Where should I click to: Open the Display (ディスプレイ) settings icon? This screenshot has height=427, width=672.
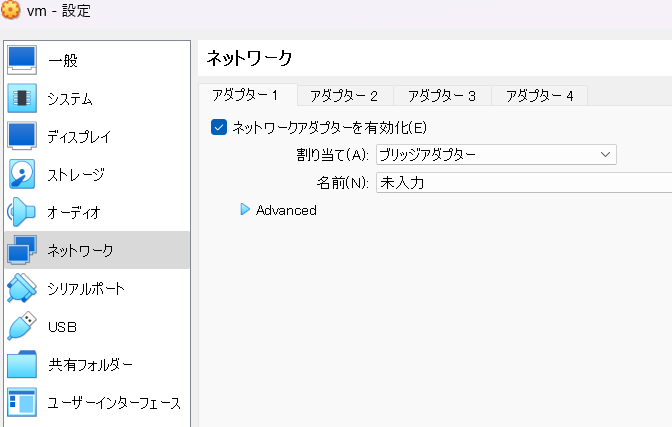[21, 136]
